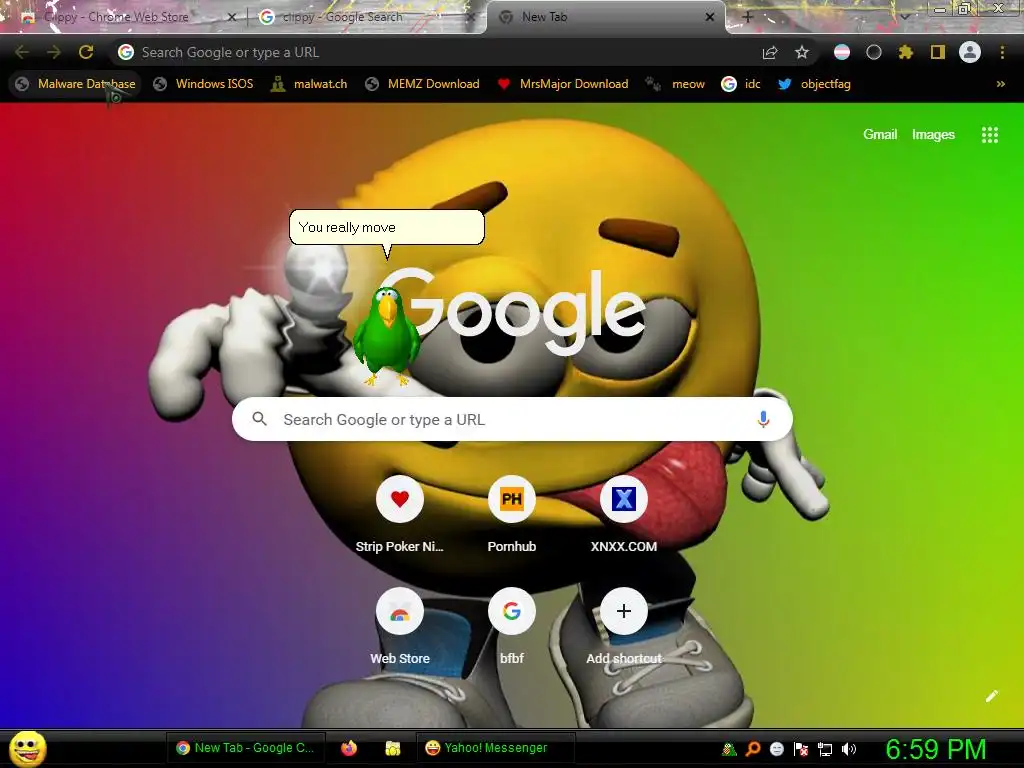Open the Chrome profile avatar

(x=970, y=52)
